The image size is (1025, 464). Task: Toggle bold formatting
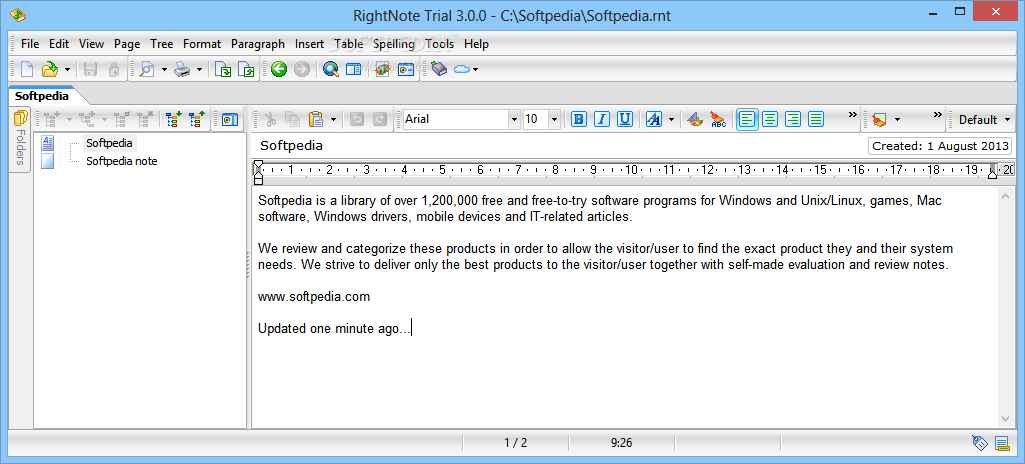pyautogui.click(x=579, y=119)
